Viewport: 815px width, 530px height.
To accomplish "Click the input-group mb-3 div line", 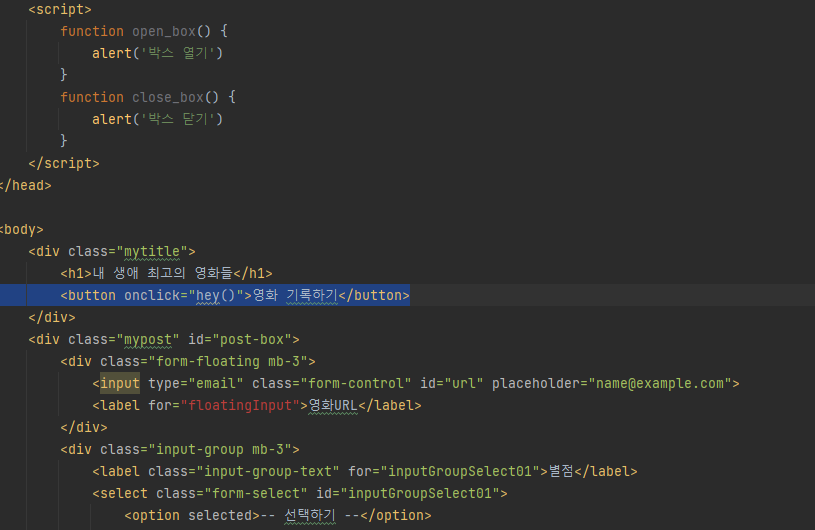I will 180,449.
